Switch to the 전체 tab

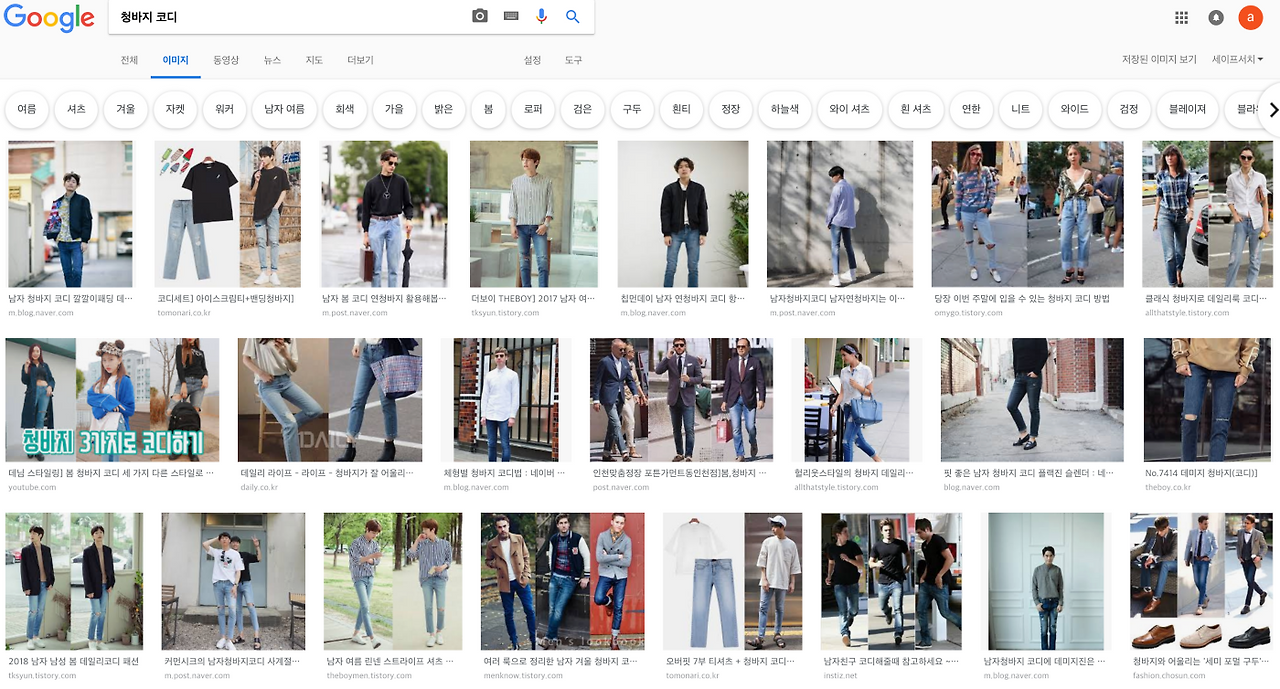[129, 60]
